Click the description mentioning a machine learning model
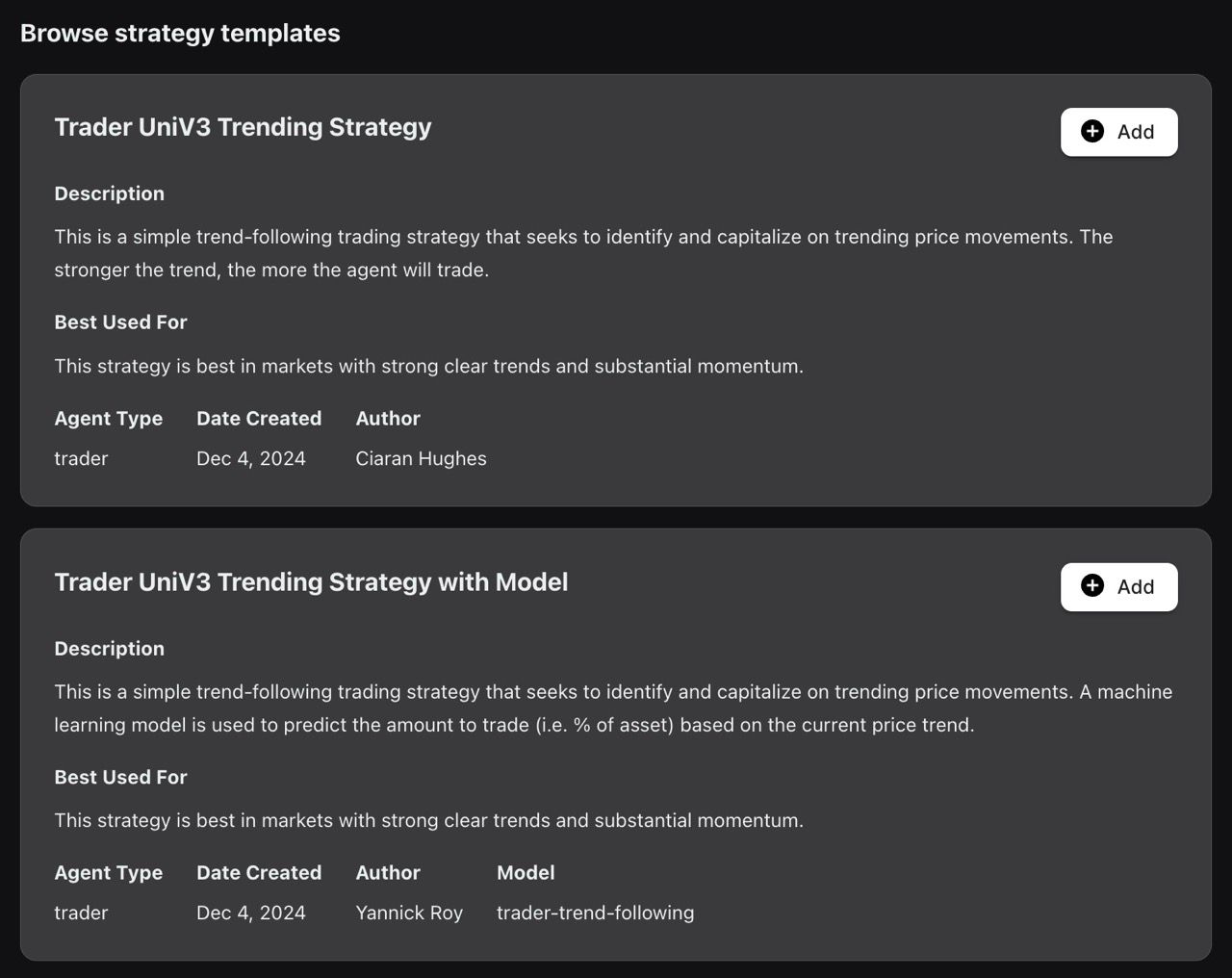The height and width of the screenshot is (978, 1232). [x=613, y=708]
